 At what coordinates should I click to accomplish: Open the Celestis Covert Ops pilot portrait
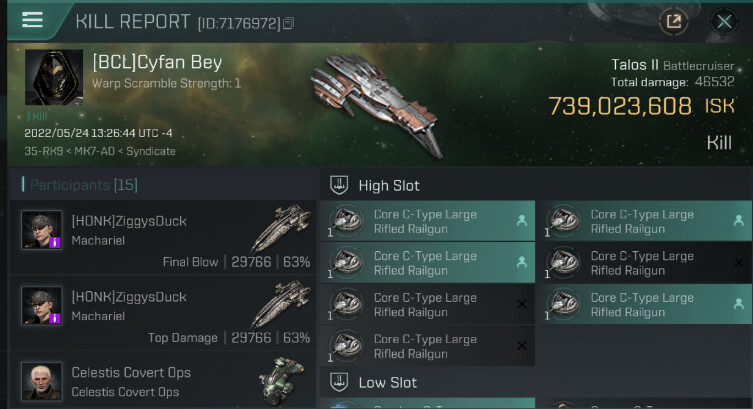[x=42, y=380]
